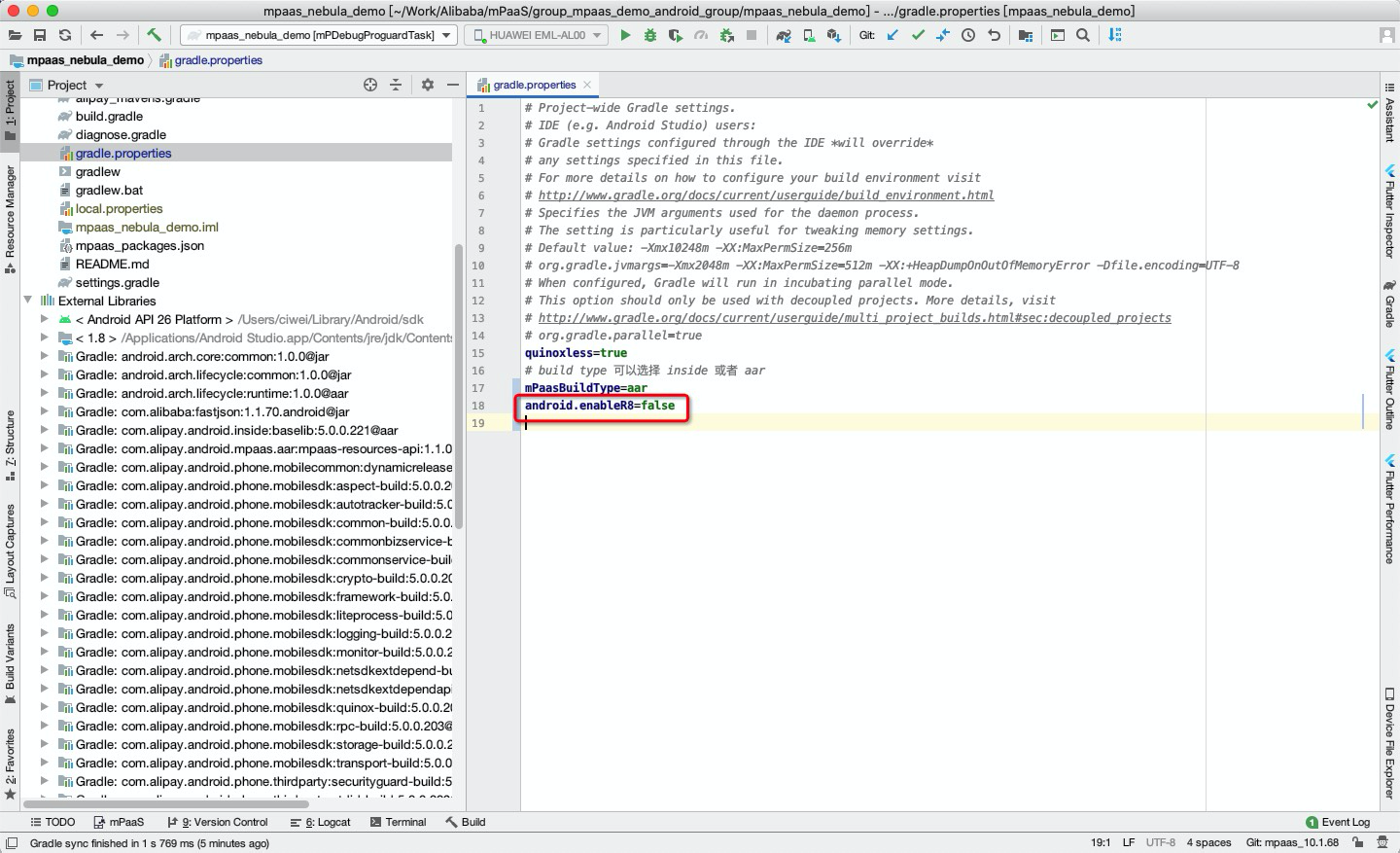Open the Terminal tool window

click(399, 822)
